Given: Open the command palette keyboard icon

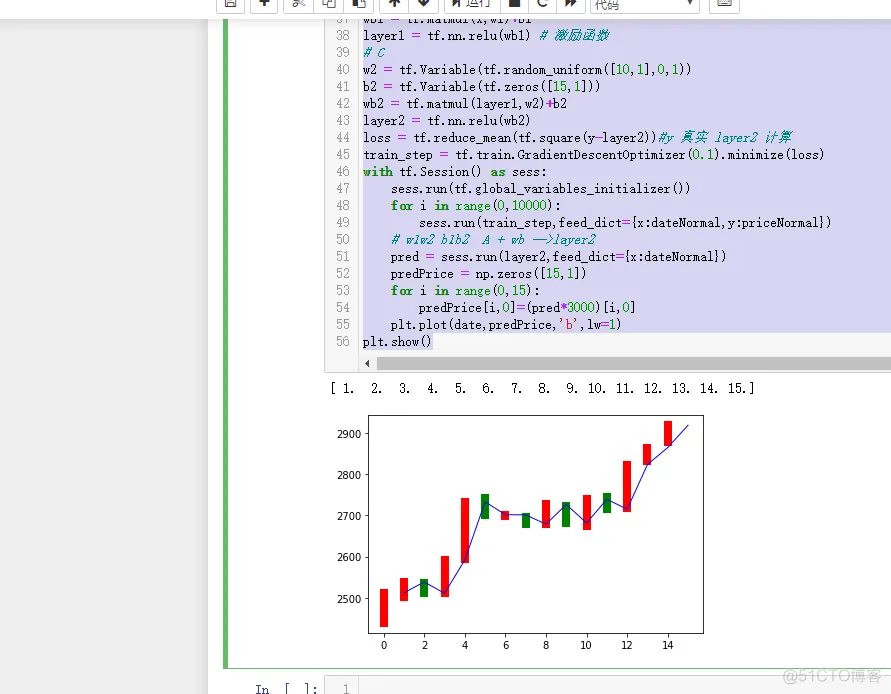Looking at the screenshot, I should (x=724, y=4).
